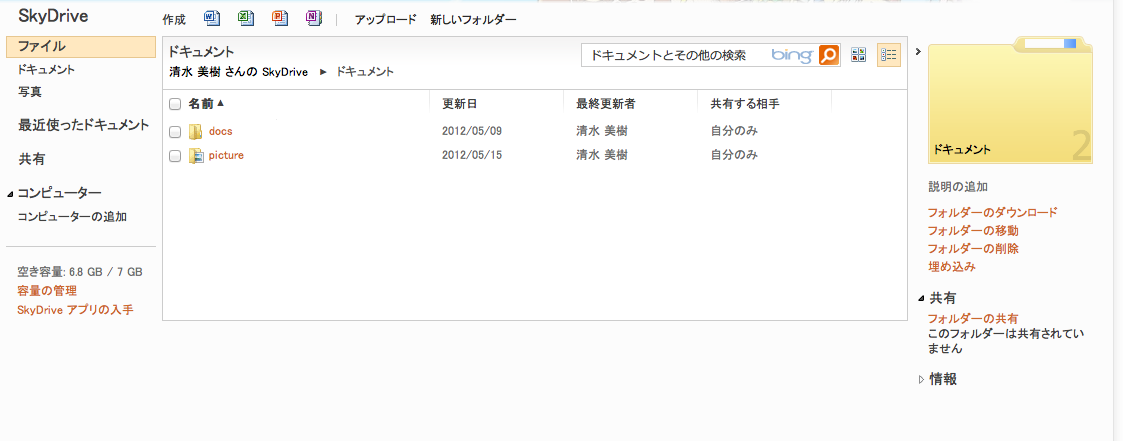Open 写真 in the sidebar
This screenshot has width=1123, height=441.
(x=30, y=92)
